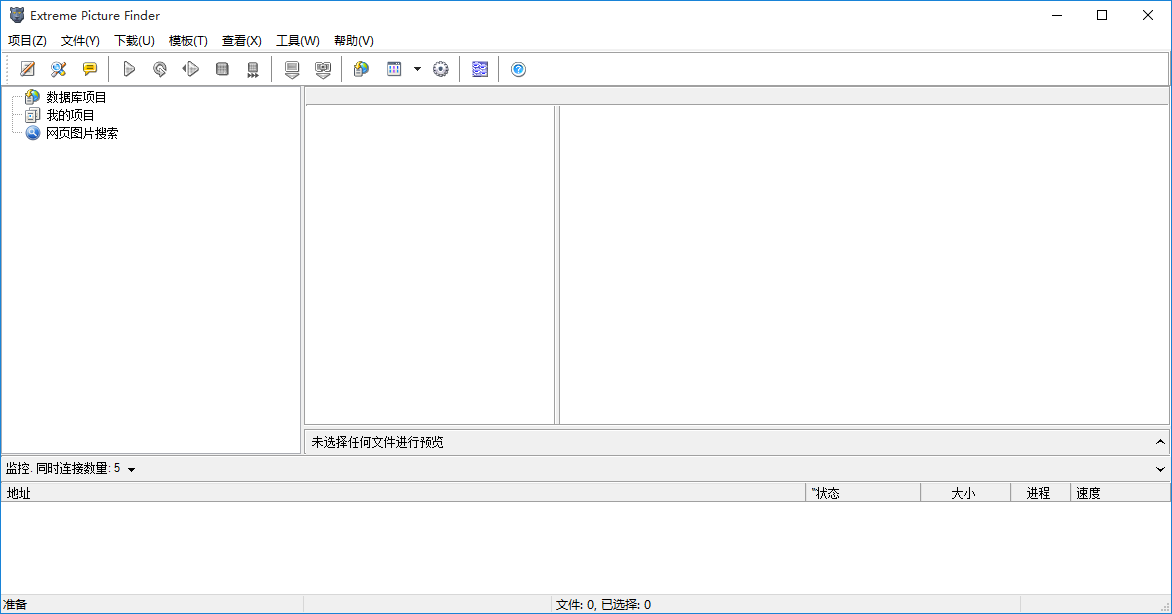Click the 未选择任何文件进行预览 label
The width and height of the screenshot is (1172, 614).
click(377, 442)
